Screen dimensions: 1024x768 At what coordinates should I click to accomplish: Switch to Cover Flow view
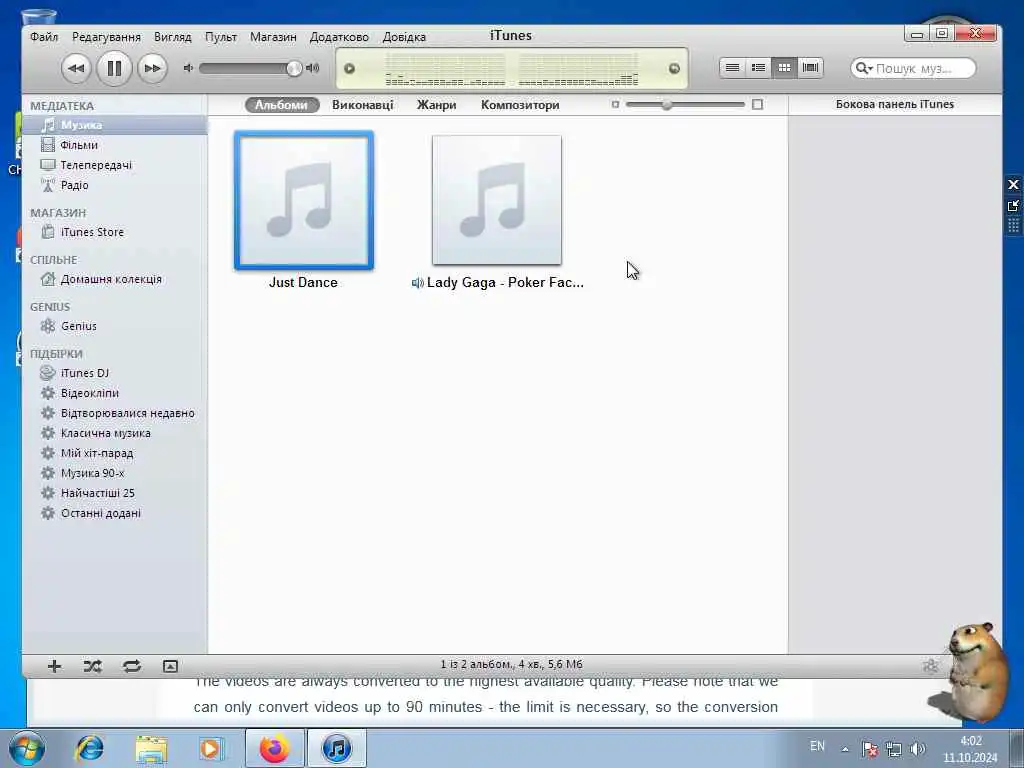coord(810,68)
